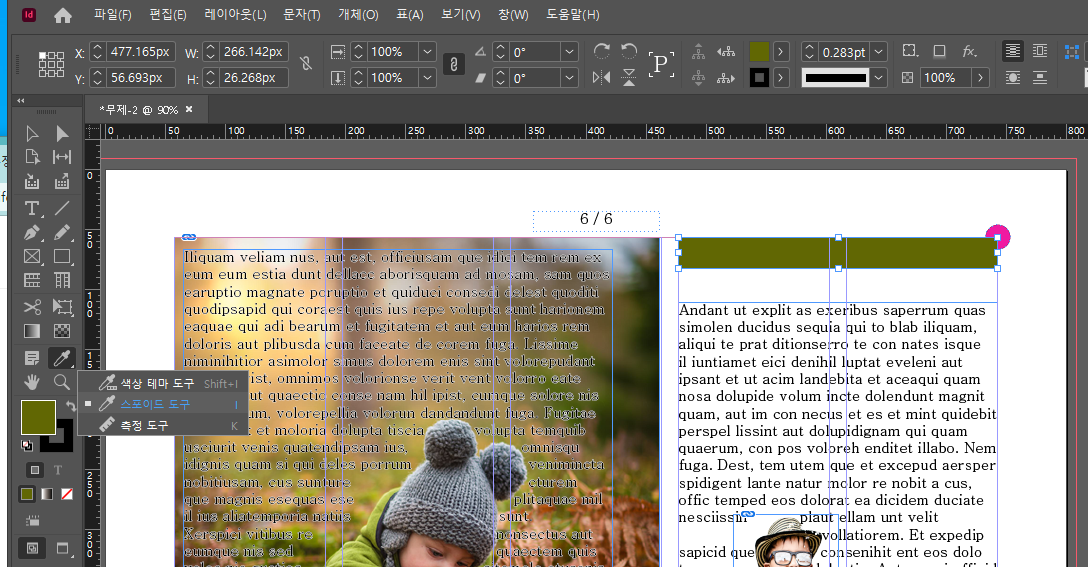Viewport: 1088px width, 567px height.
Task: Select the Rectangle tool
Action: 62,256
